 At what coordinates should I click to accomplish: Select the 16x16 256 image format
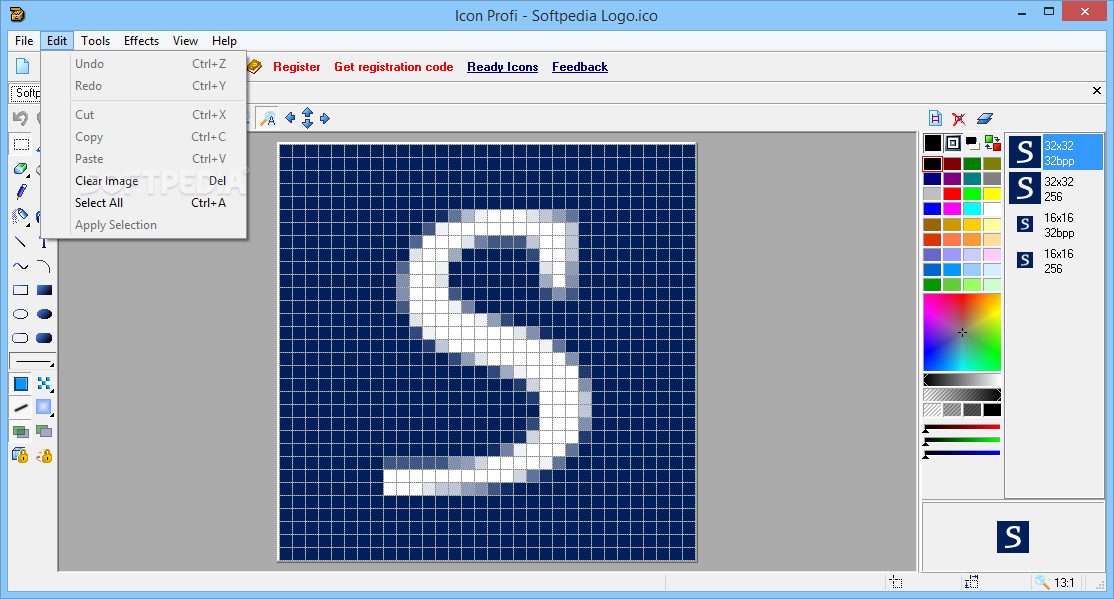coord(1056,261)
